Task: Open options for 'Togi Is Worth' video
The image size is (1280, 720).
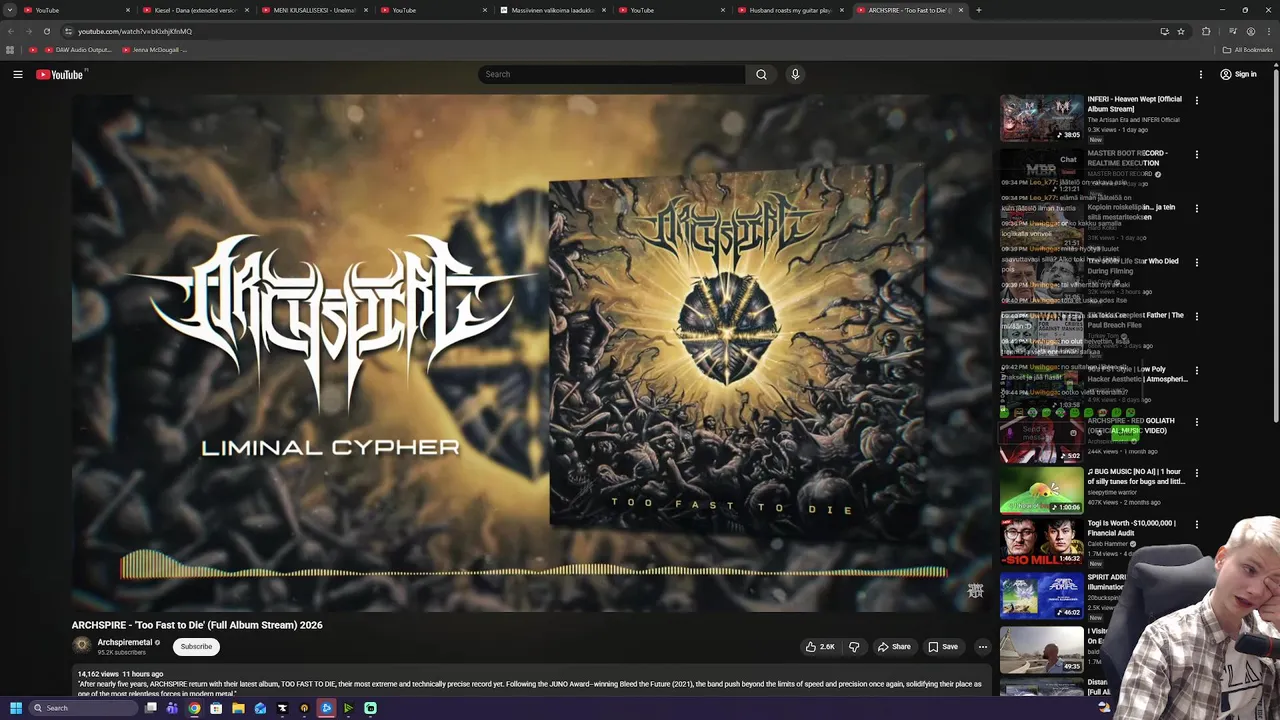Action: pyautogui.click(x=1196, y=524)
